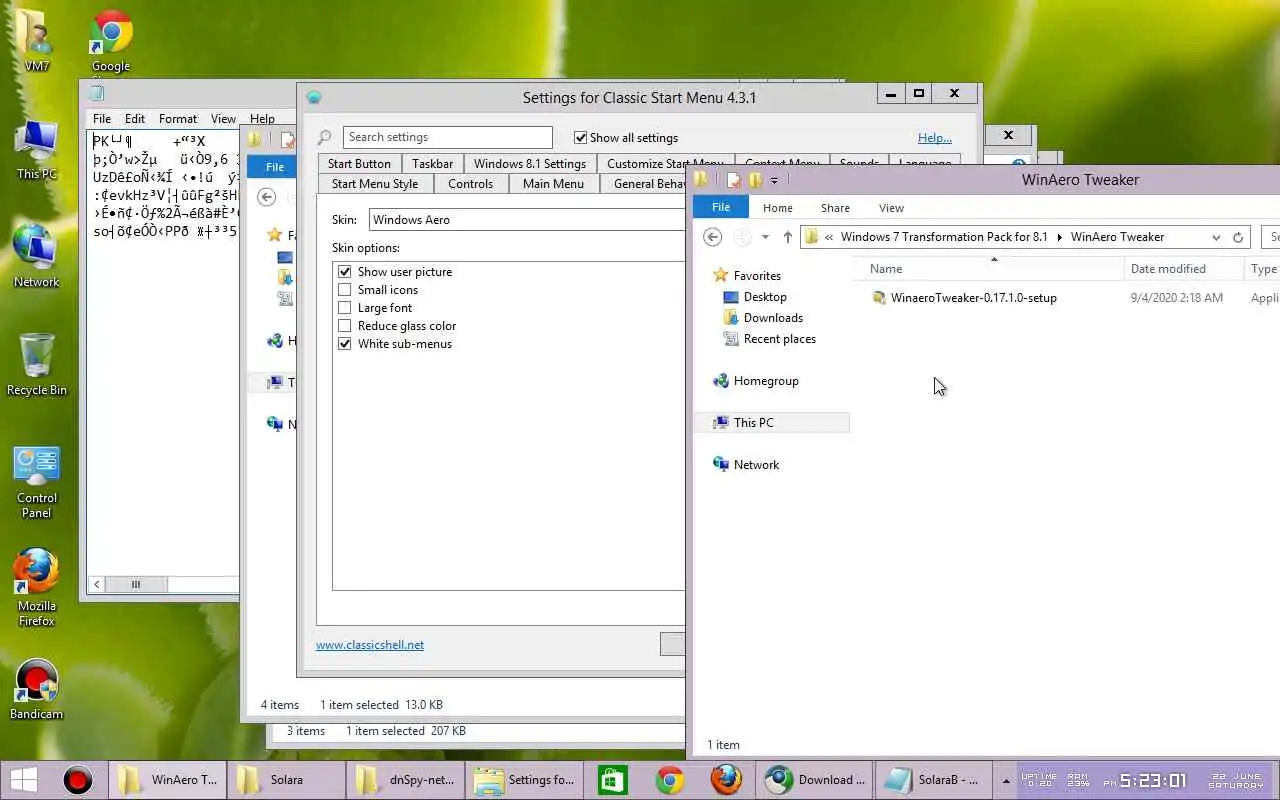Click the Notepad horizontal scrollbar thumb
1280x800 pixels.
point(135,584)
